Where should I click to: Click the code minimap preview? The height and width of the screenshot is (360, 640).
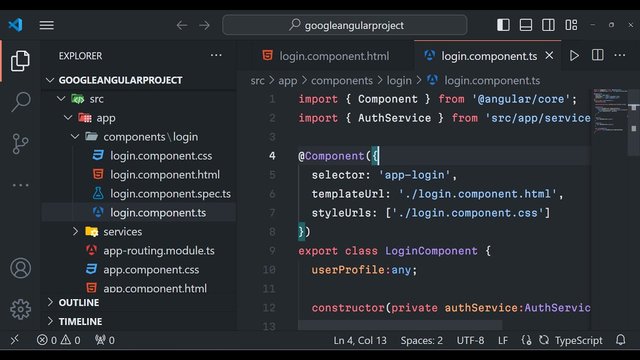(x=611, y=110)
